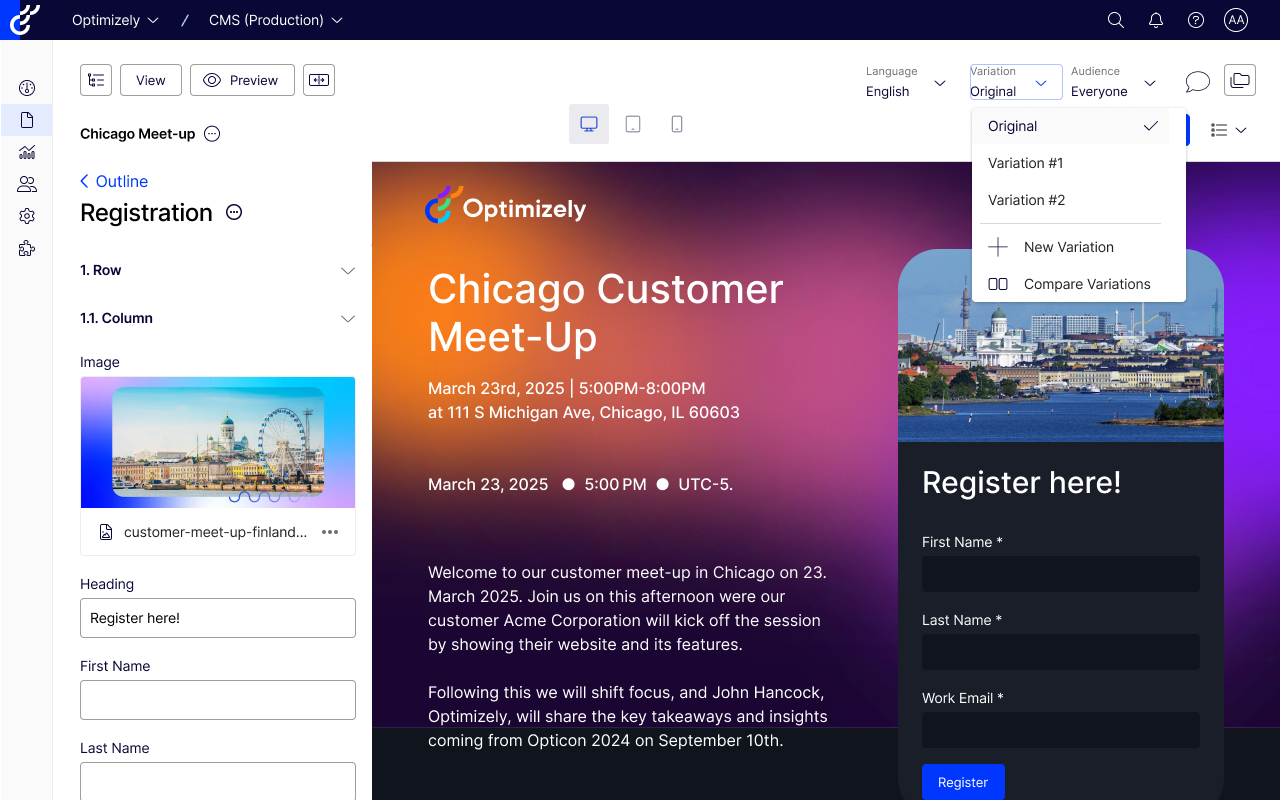This screenshot has width=1280, height=800.
Task: Open the list options menu at right
Action: coord(1228,130)
